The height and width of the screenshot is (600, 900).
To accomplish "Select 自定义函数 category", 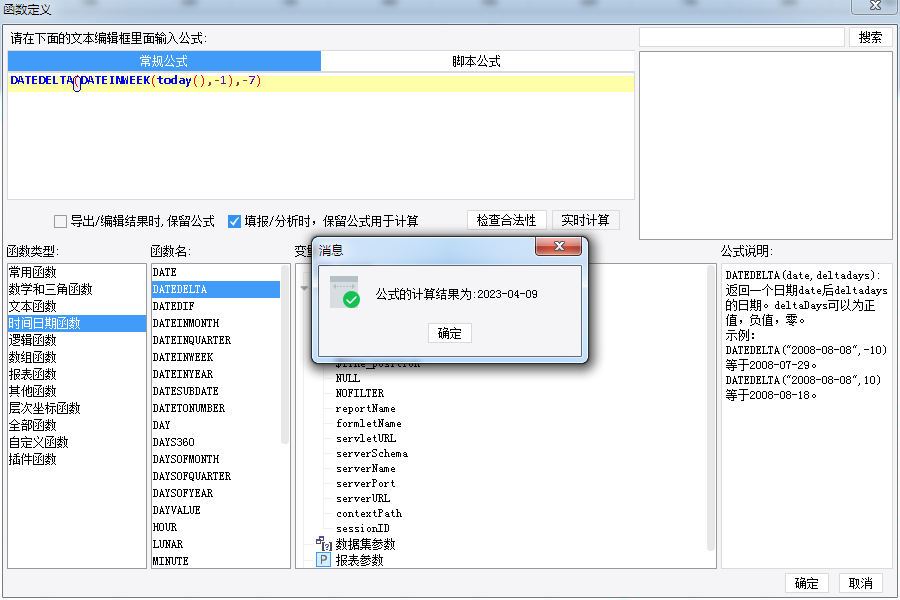I will 77,442.
